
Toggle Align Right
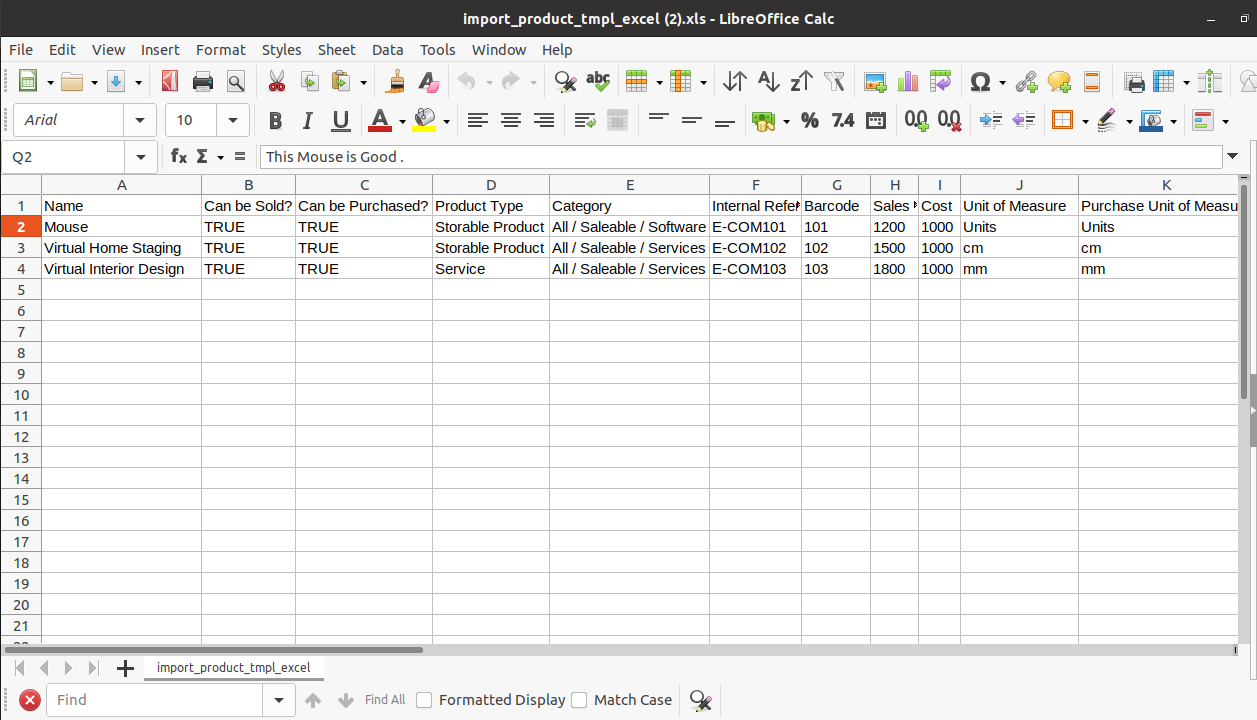(544, 121)
